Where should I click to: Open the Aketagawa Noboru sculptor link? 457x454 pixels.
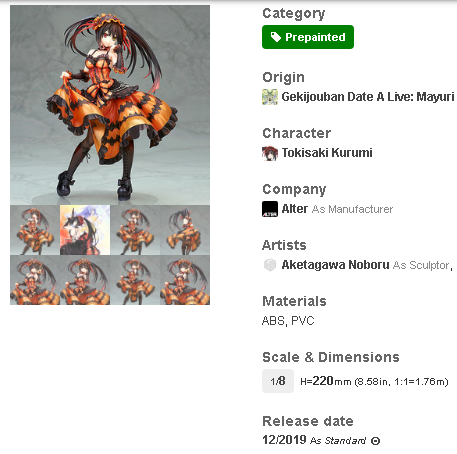[x=335, y=265]
